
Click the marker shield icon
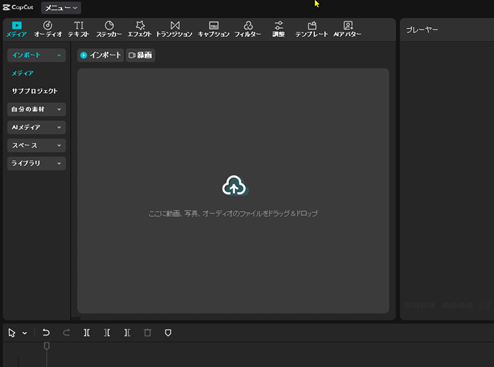[168, 333]
